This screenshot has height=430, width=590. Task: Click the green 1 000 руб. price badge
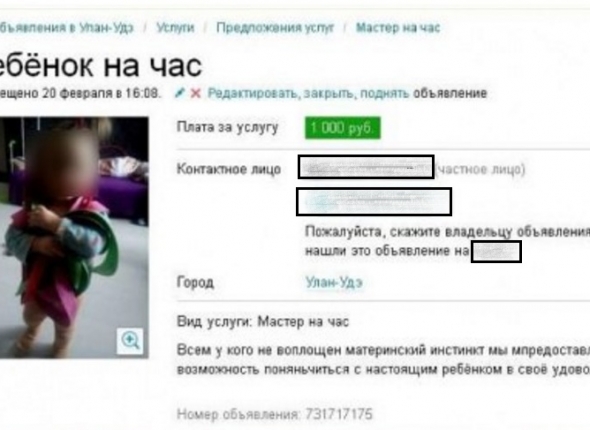point(342,128)
